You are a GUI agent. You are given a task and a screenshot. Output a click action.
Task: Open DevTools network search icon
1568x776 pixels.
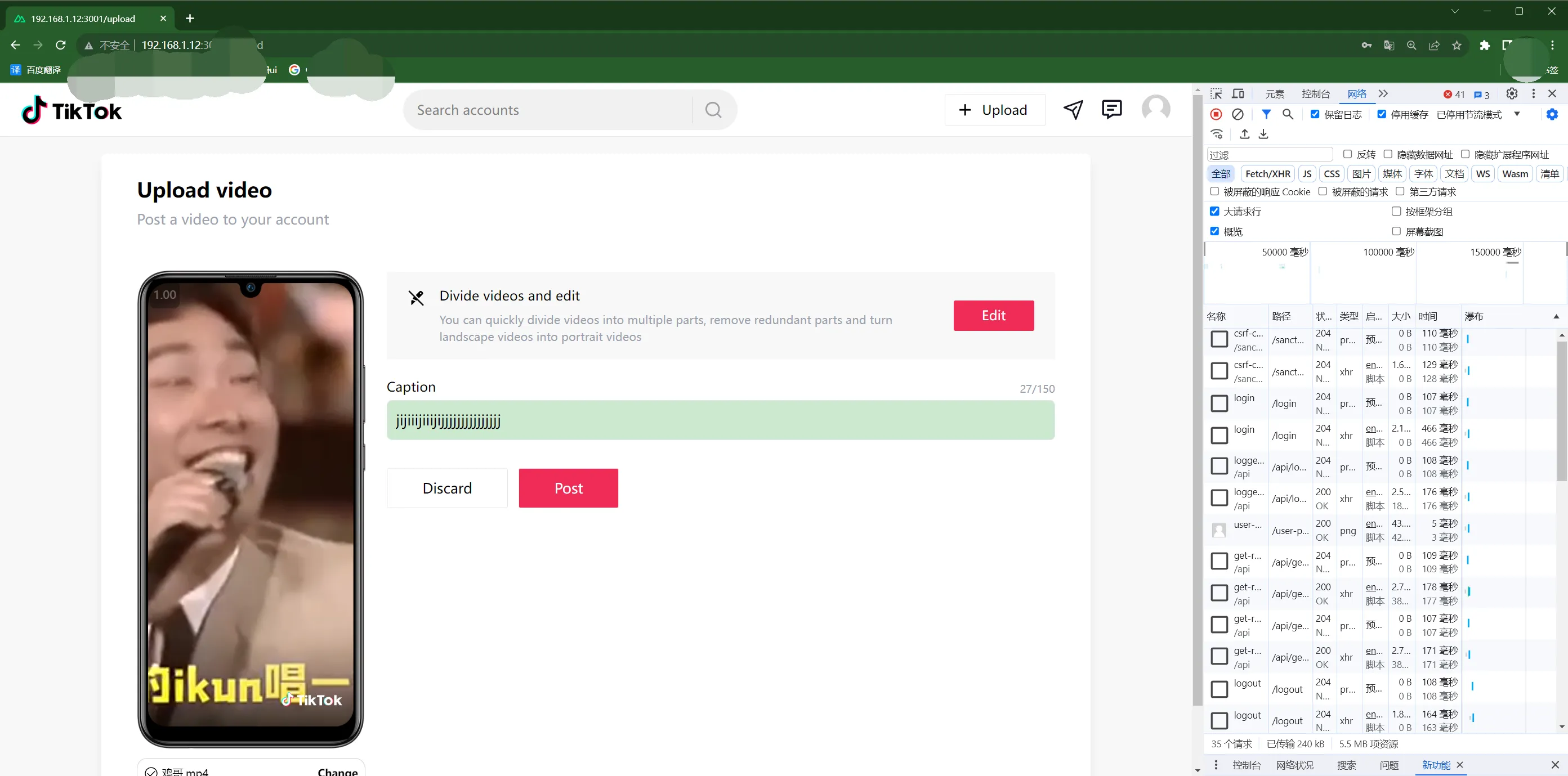click(1288, 114)
